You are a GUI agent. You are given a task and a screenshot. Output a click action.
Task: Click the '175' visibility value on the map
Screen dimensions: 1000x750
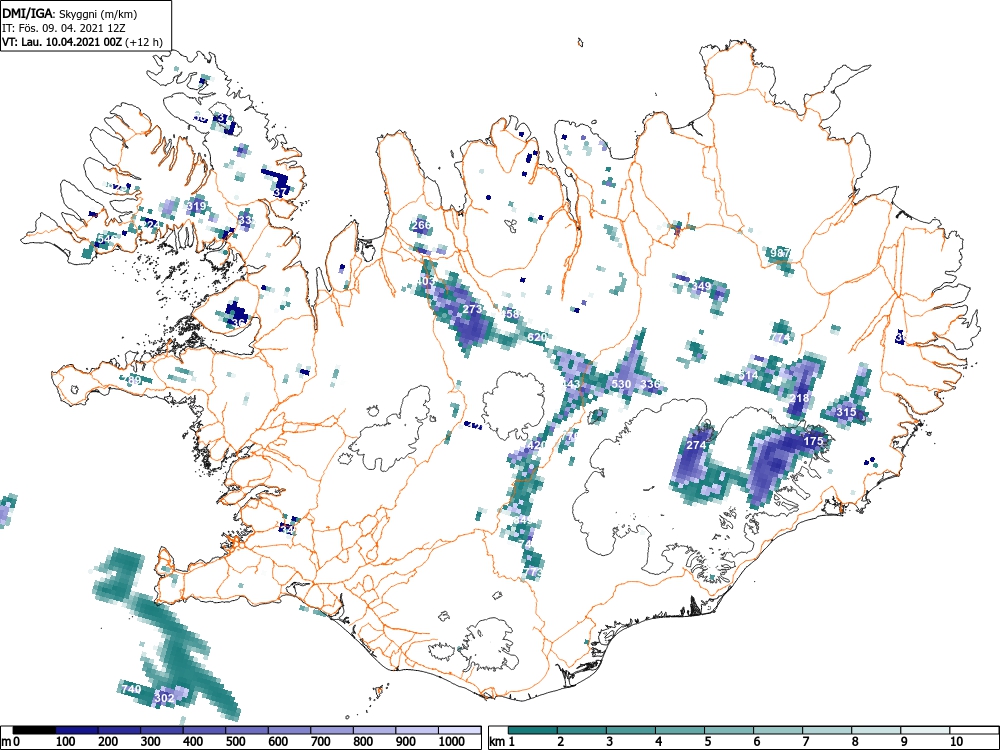(x=813, y=441)
